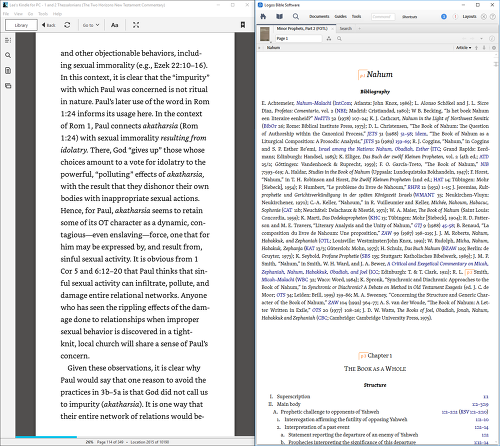Open the Kindle File menu

tap(6, 14)
